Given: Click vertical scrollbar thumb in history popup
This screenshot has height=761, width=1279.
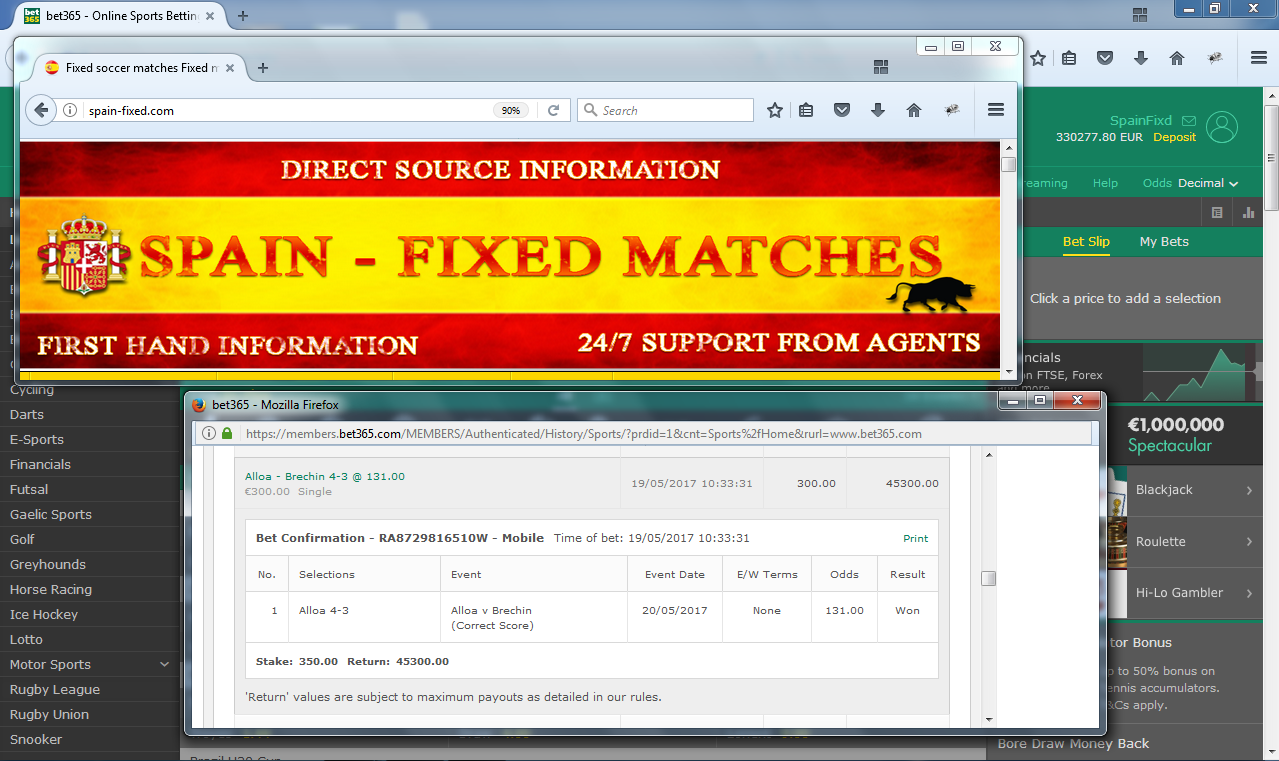Looking at the screenshot, I should (988, 579).
